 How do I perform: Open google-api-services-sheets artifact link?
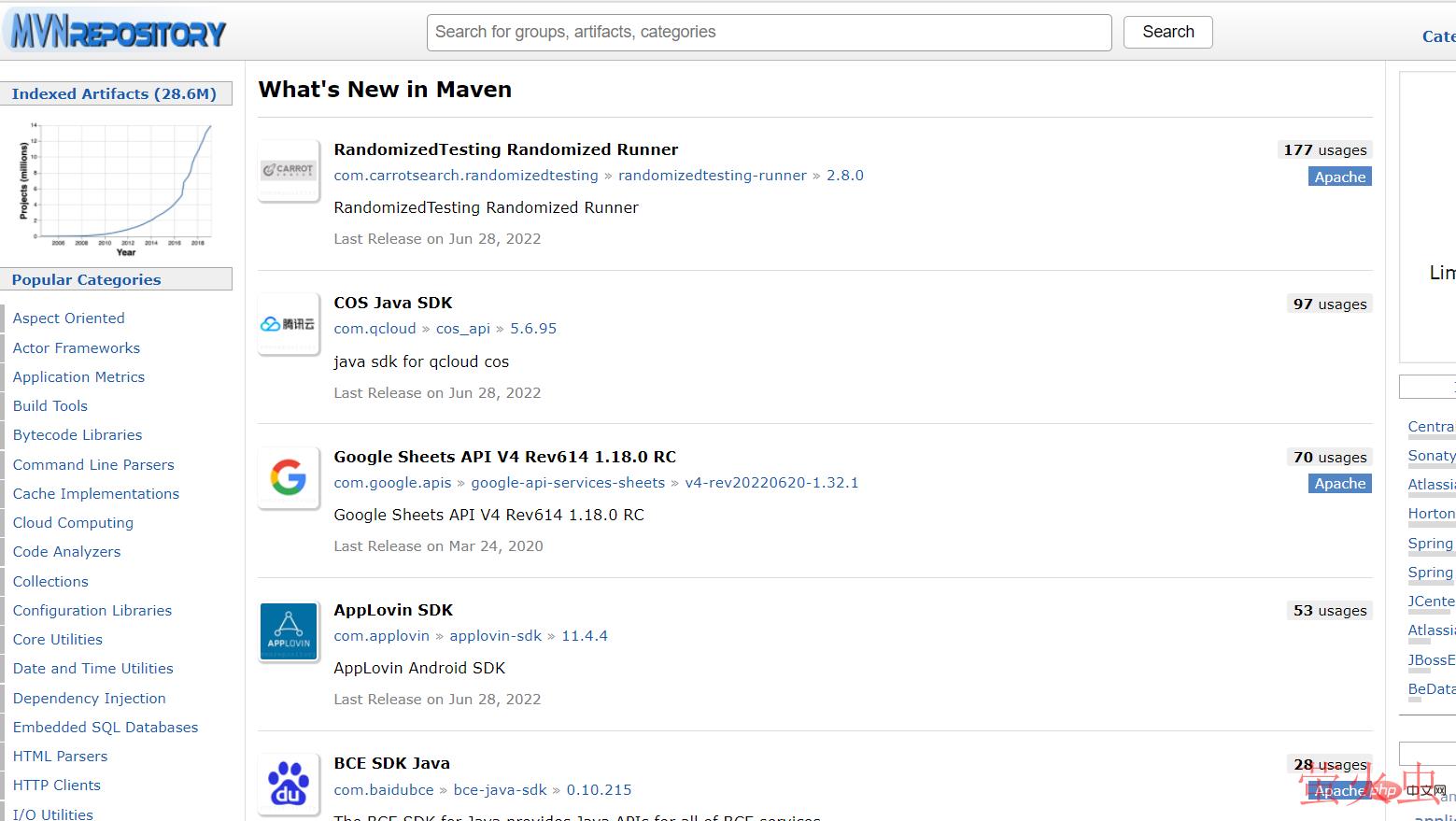[568, 483]
